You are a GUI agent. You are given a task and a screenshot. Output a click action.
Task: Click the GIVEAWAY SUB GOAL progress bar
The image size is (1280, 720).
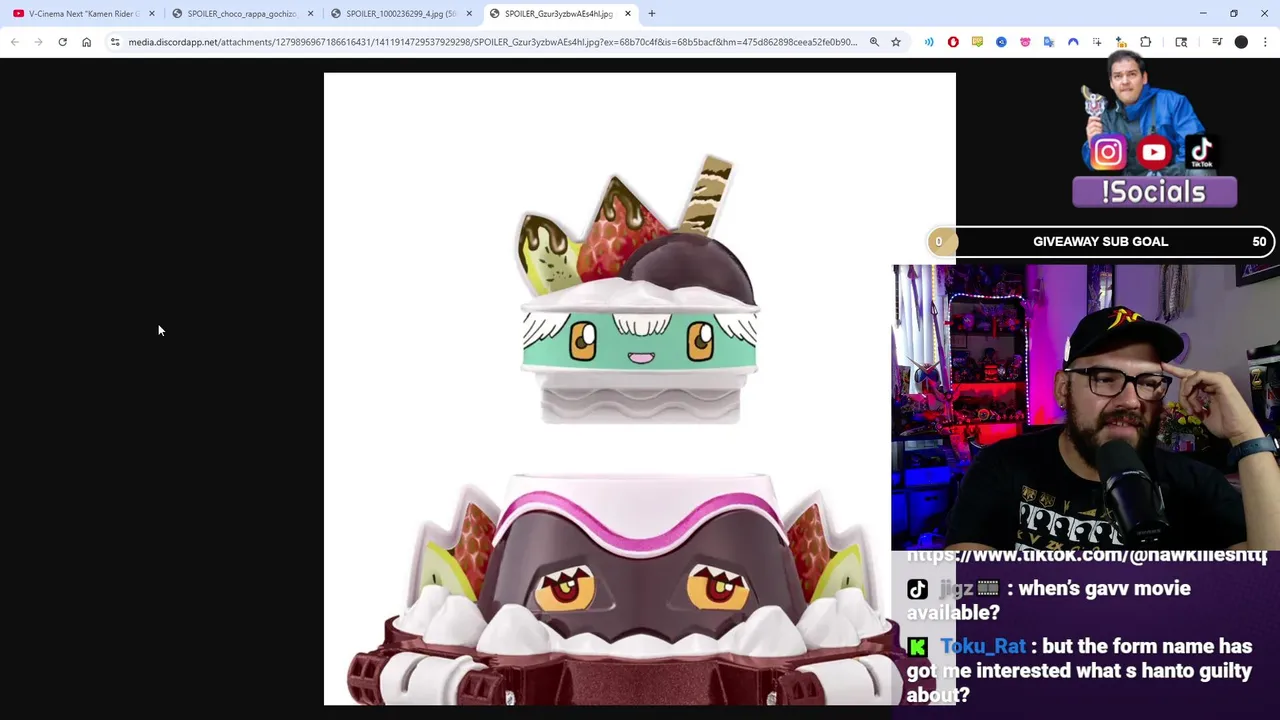point(1100,241)
